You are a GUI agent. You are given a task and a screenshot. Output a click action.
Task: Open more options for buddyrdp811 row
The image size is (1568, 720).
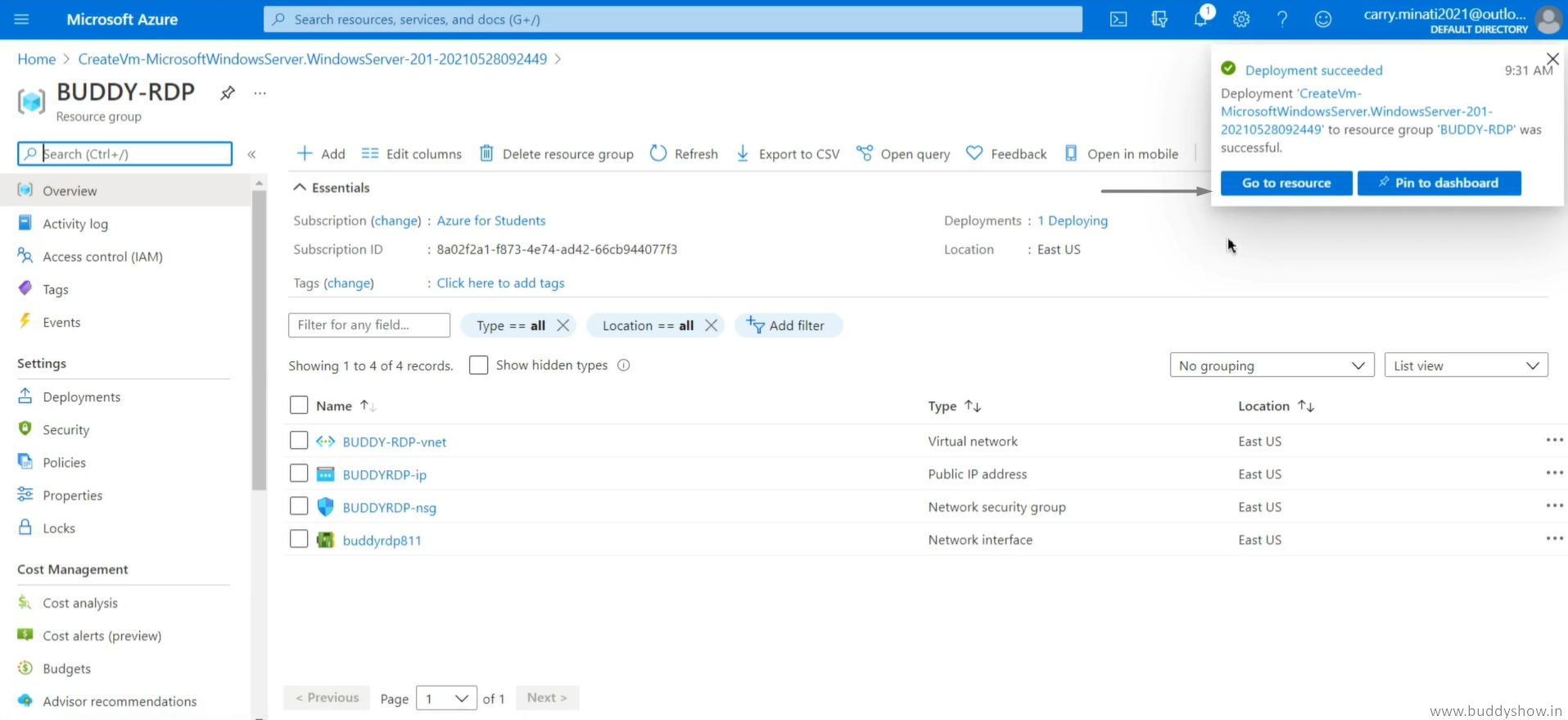1554,539
